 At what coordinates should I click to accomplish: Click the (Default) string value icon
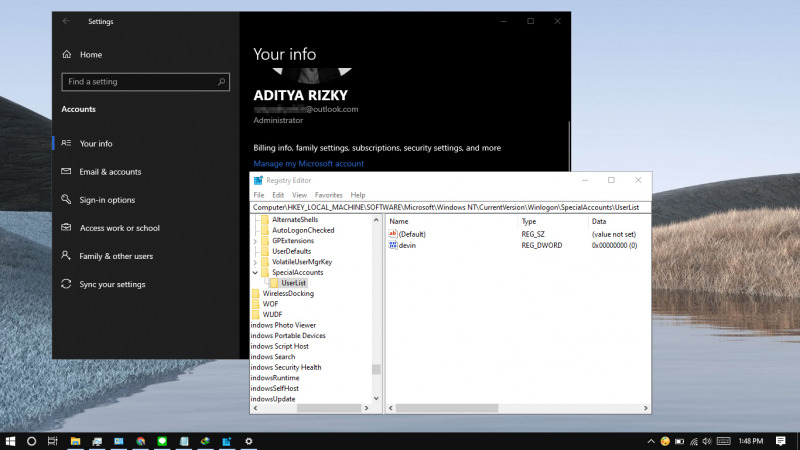tap(392, 234)
